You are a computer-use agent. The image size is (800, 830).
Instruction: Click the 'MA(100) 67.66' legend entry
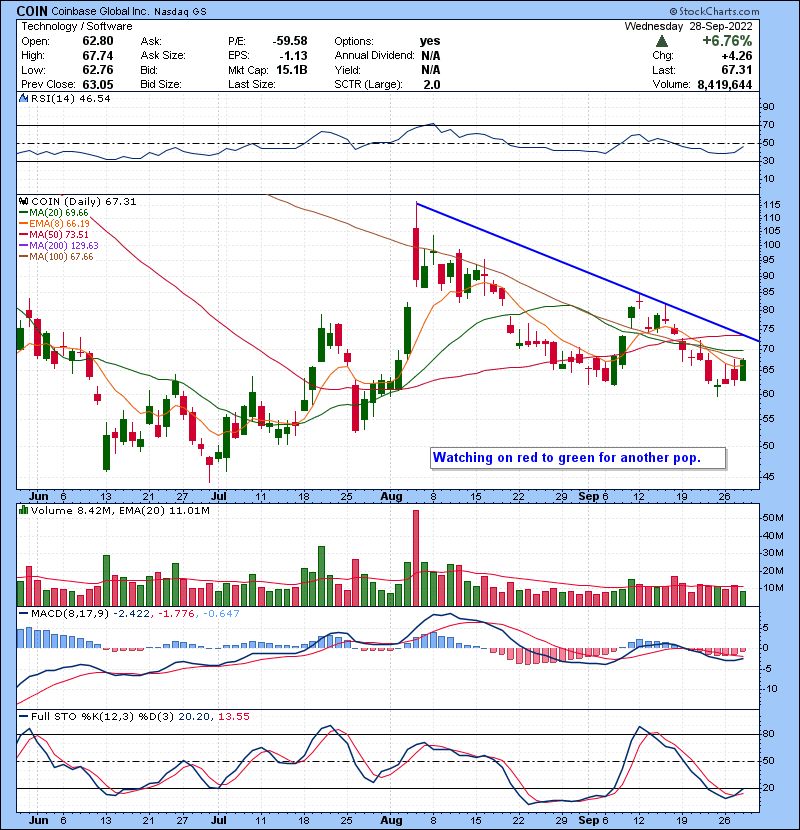[x=61, y=257]
